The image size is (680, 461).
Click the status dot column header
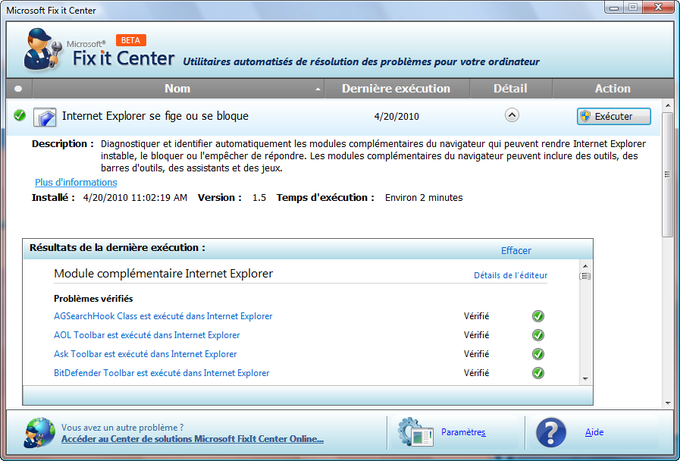[18, 88]
